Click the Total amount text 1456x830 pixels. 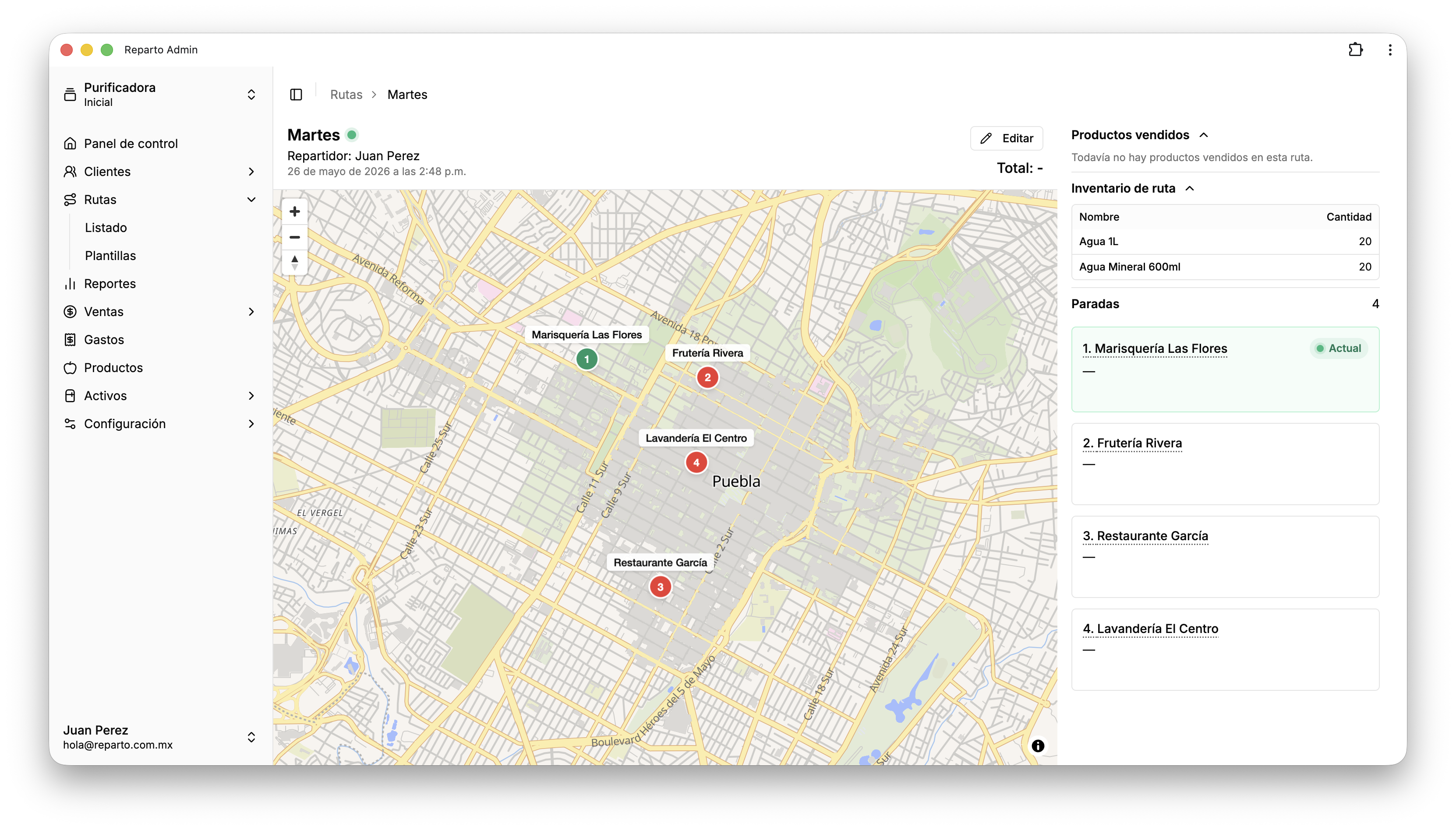(x=1019, y=168)
